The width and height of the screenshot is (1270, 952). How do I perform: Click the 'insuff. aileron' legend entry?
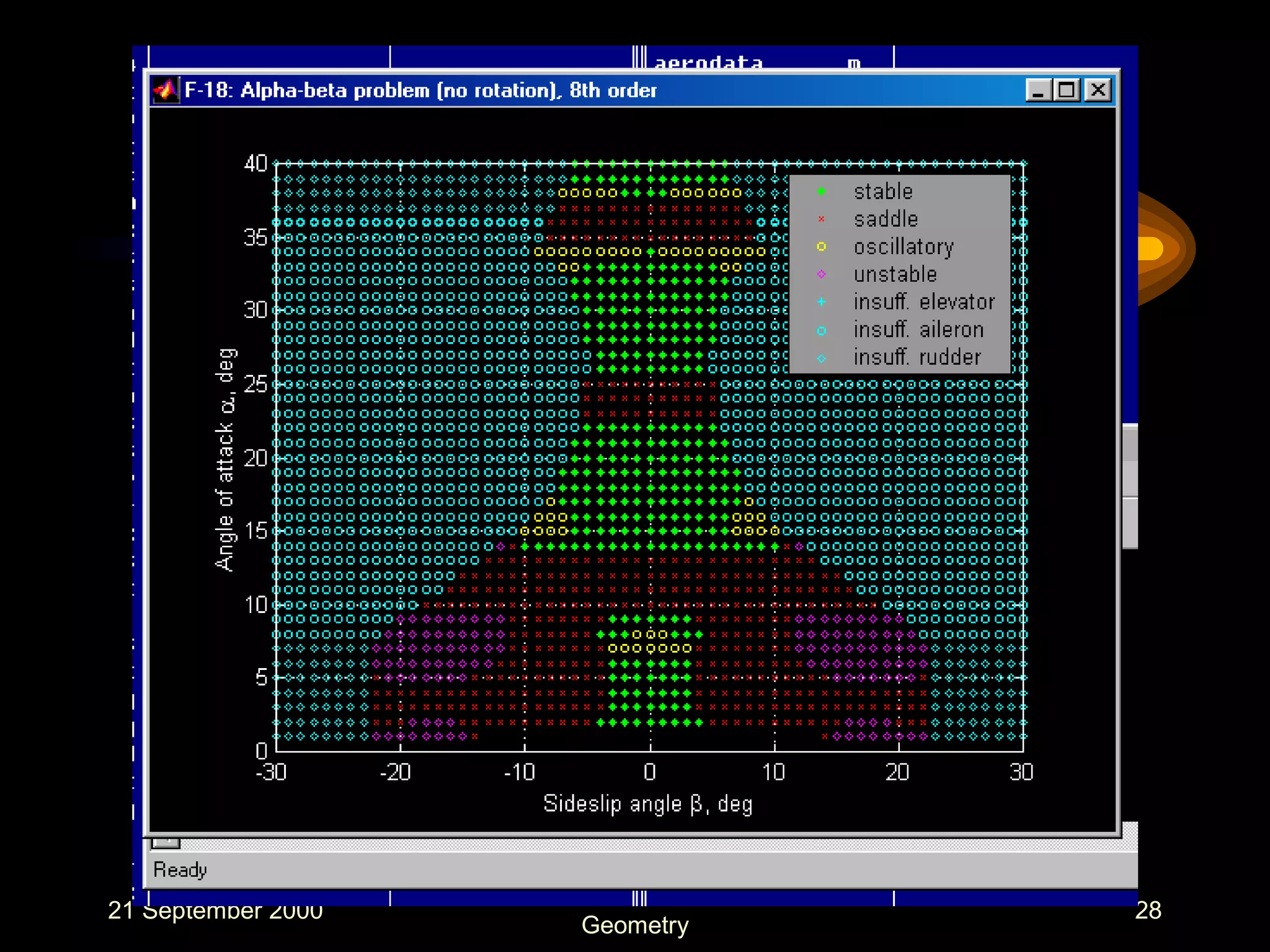point(918,330)
